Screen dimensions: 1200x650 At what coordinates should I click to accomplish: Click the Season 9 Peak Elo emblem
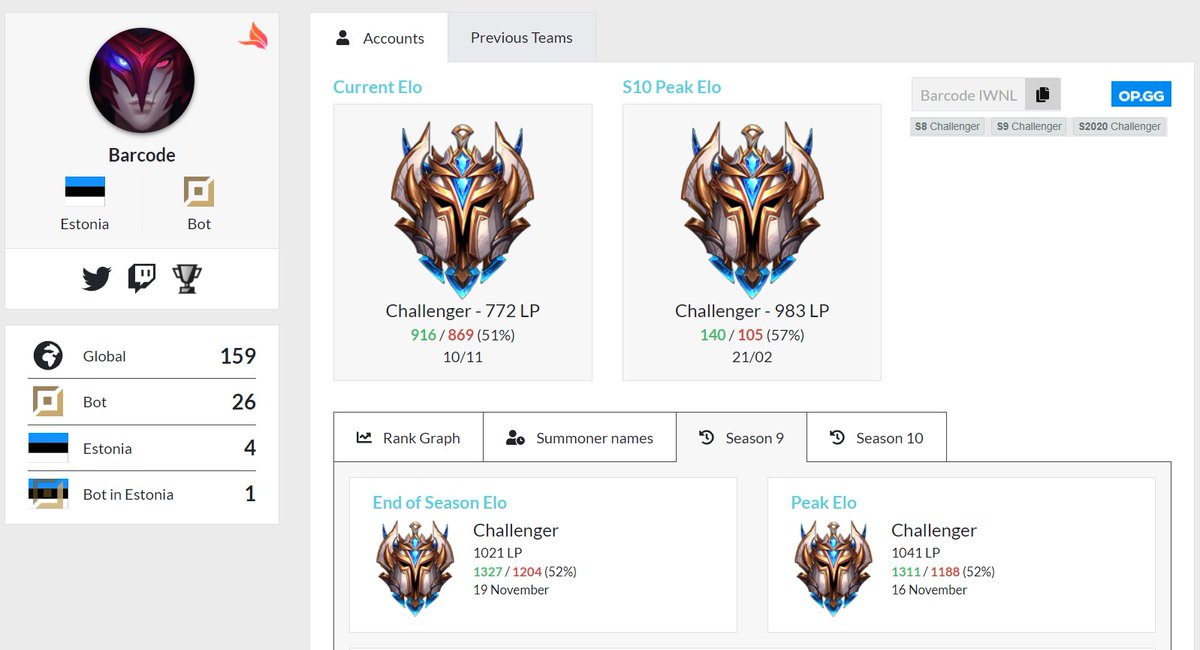point(833,567)
